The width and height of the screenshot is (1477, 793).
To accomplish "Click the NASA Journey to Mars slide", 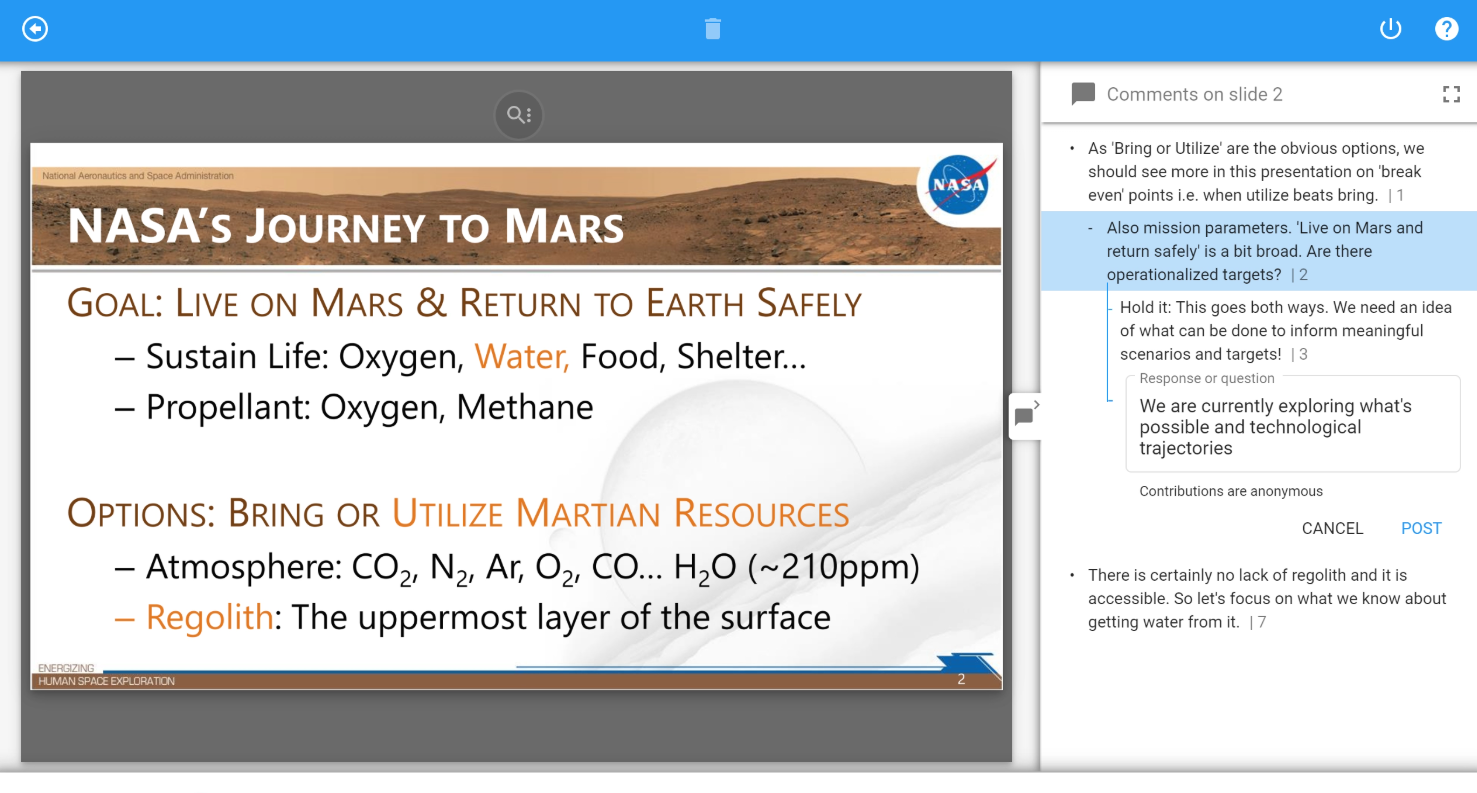I will [x=516, y=416].
